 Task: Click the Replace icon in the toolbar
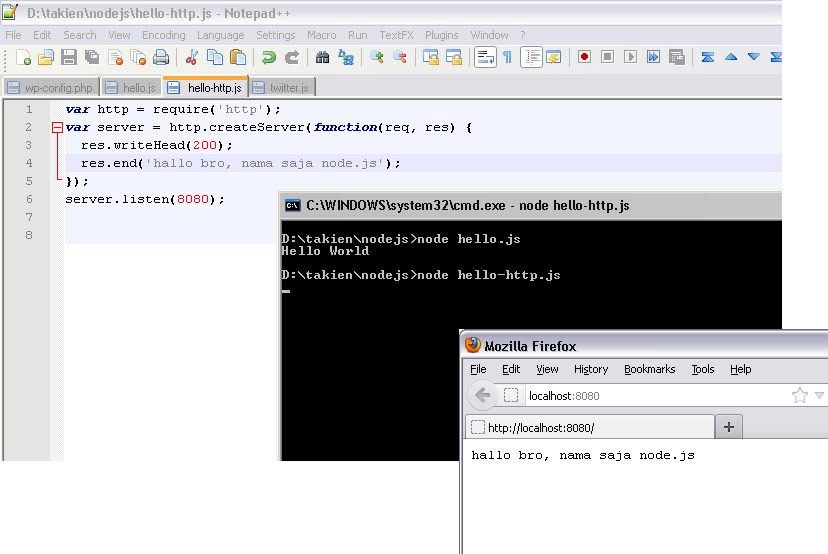point(345,57)
